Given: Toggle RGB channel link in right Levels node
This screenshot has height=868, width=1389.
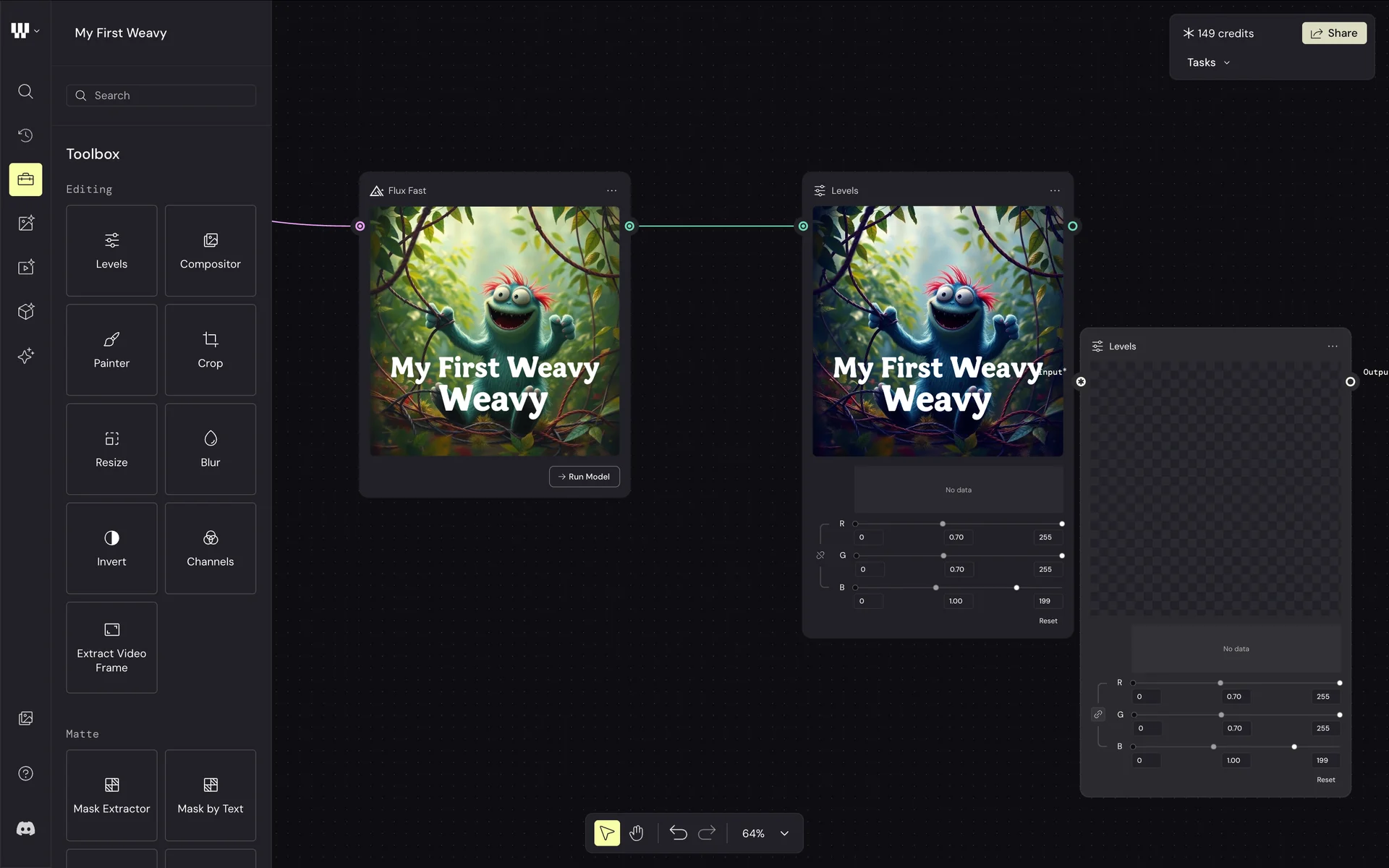Looking at the screenshot, I should point(1098,715).
